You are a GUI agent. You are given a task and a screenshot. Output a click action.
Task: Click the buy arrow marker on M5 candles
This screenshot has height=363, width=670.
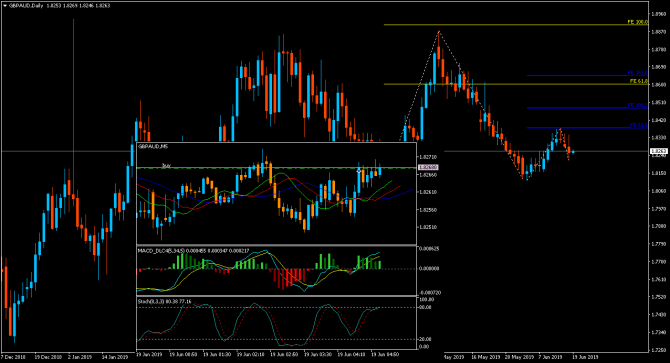[x=359, y=170]
